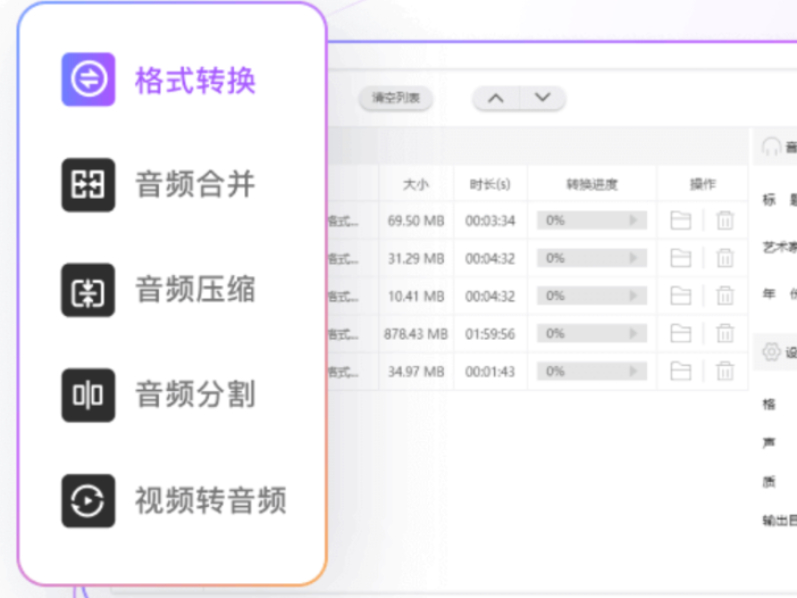Go to 音频分割 menu item

[195, 395]
